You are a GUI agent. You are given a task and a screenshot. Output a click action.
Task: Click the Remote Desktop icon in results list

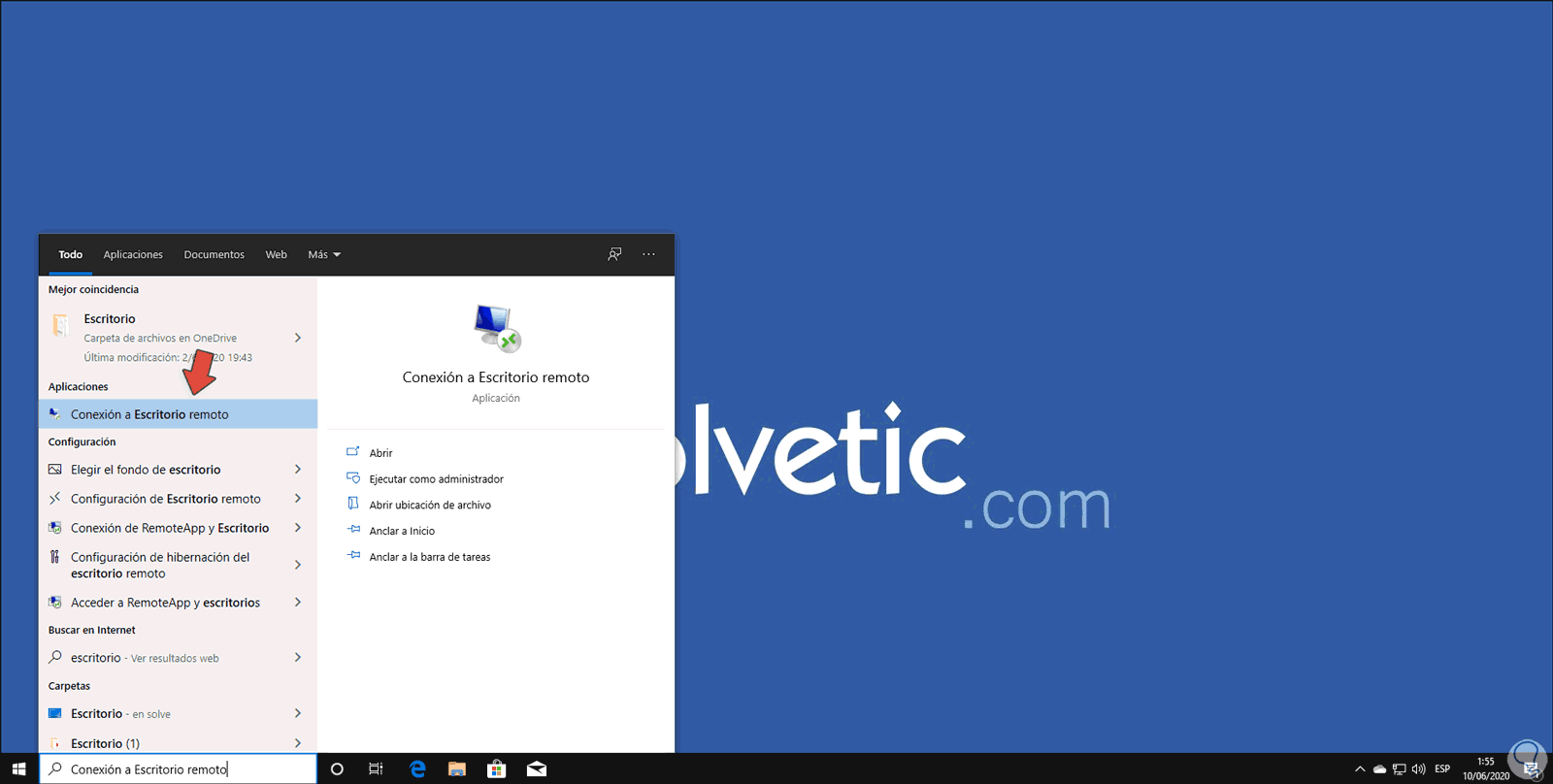(55, 414)
